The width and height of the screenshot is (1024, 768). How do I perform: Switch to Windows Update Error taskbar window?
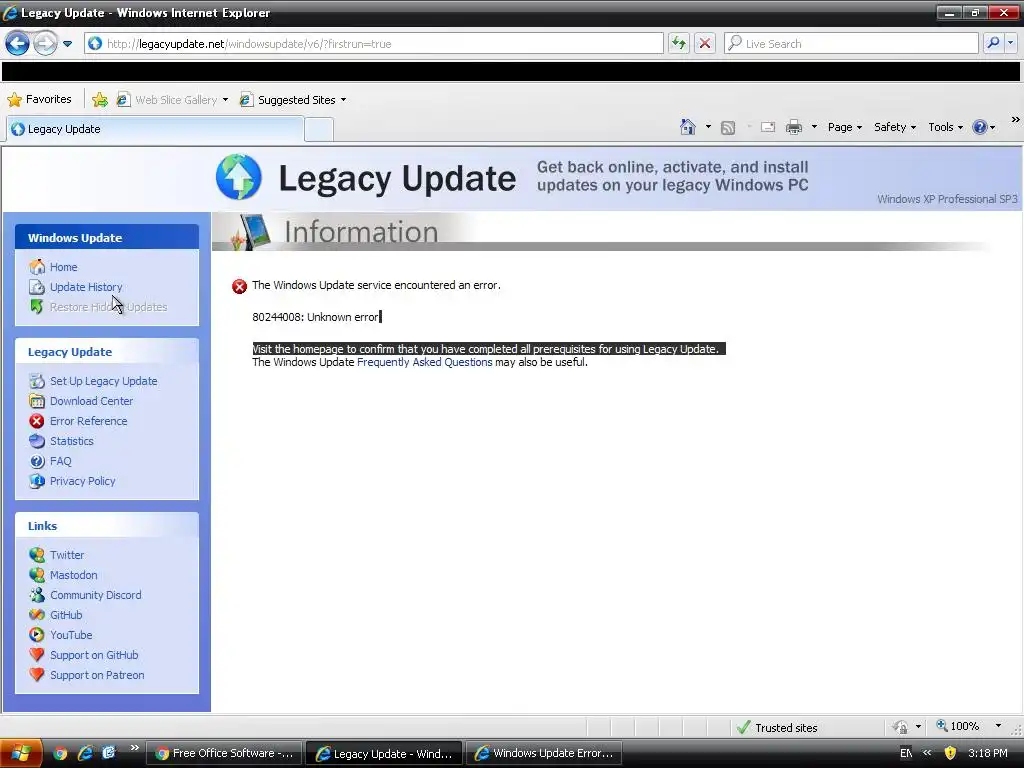tap(543, 753)
